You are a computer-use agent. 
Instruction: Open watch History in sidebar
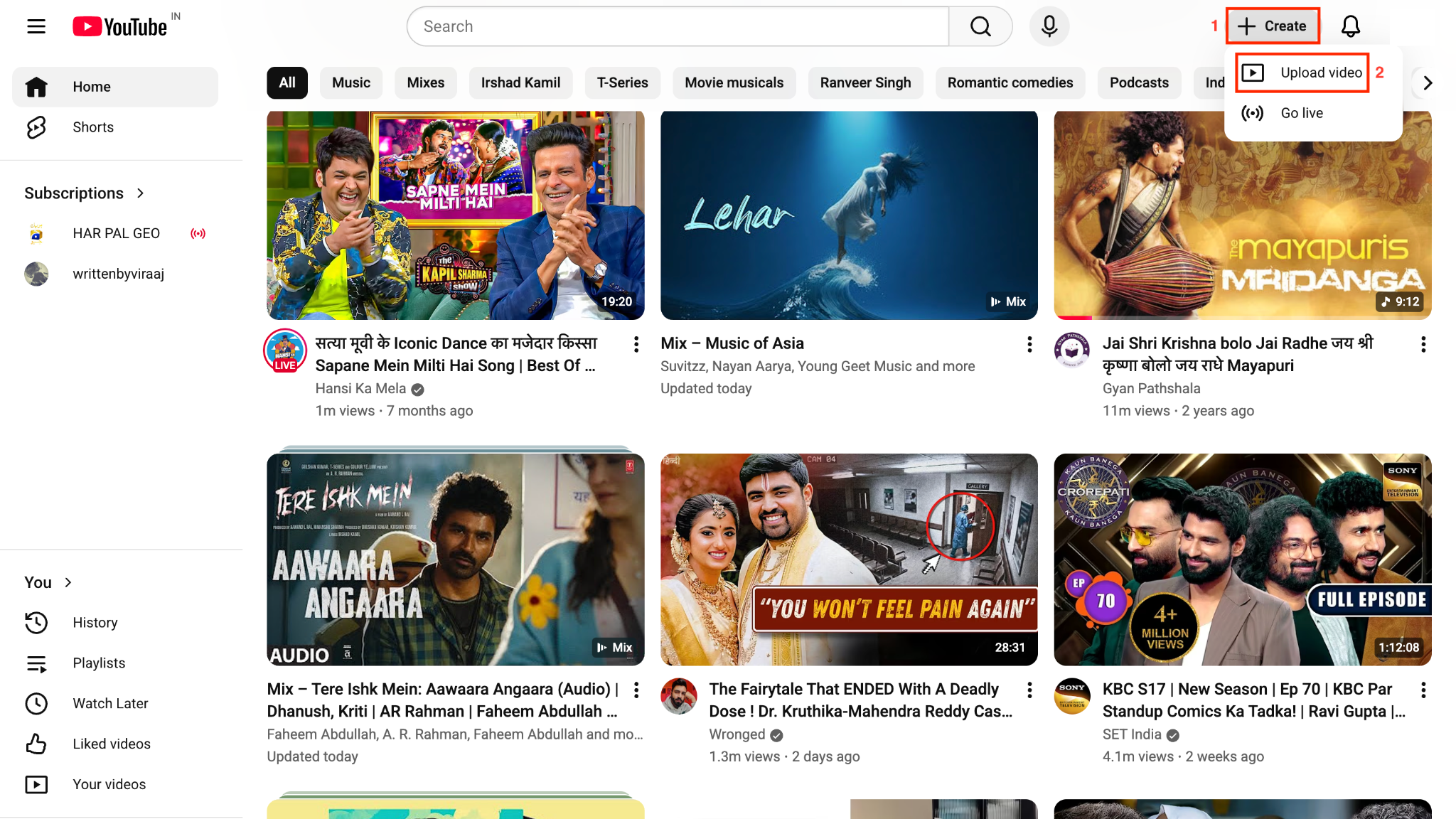(x=95, y=623)
